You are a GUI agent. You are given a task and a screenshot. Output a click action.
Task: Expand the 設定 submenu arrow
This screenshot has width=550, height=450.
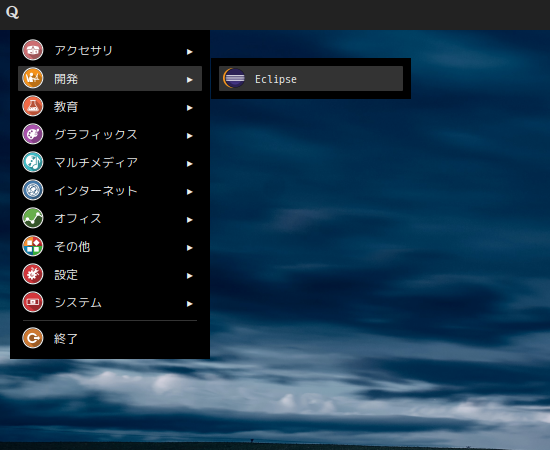coord(190,276)
